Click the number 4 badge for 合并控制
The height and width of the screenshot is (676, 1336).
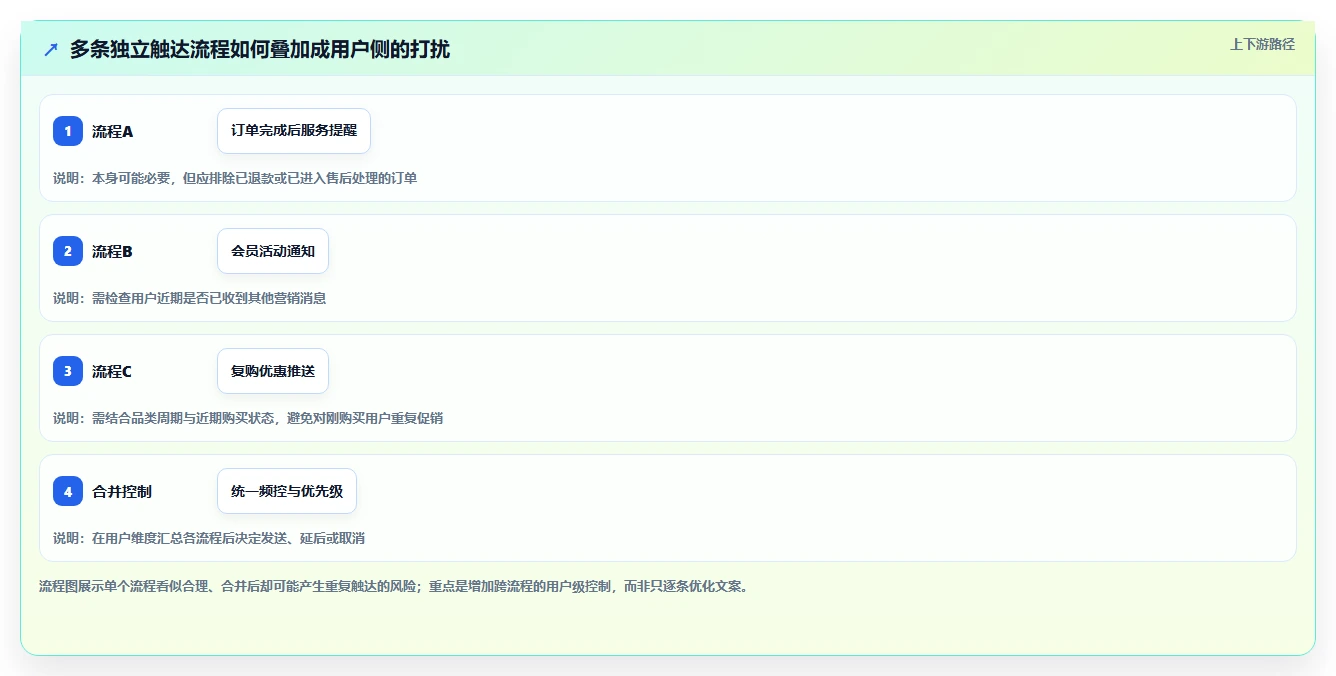[68, 491]
